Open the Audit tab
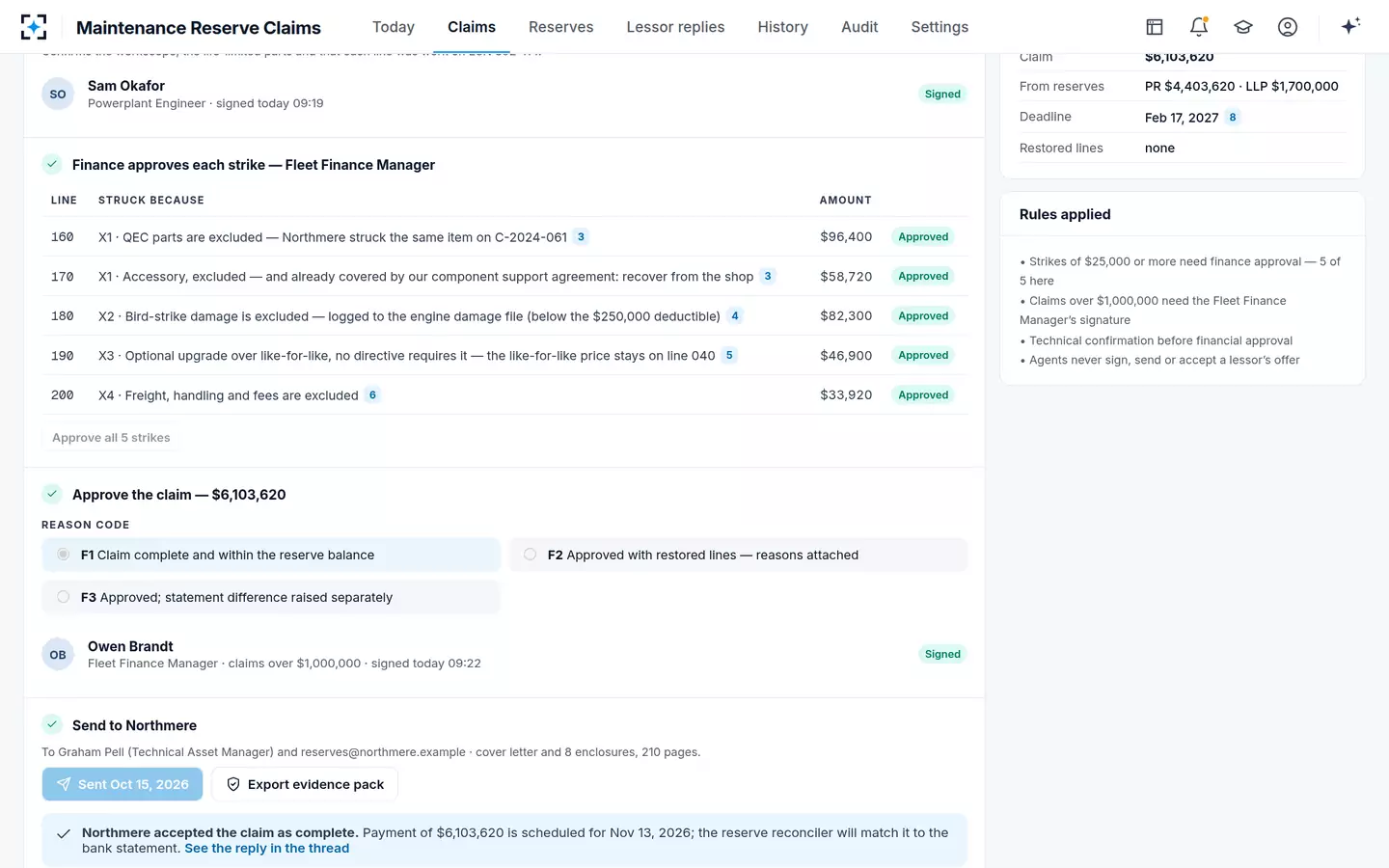 coord(859,27)
